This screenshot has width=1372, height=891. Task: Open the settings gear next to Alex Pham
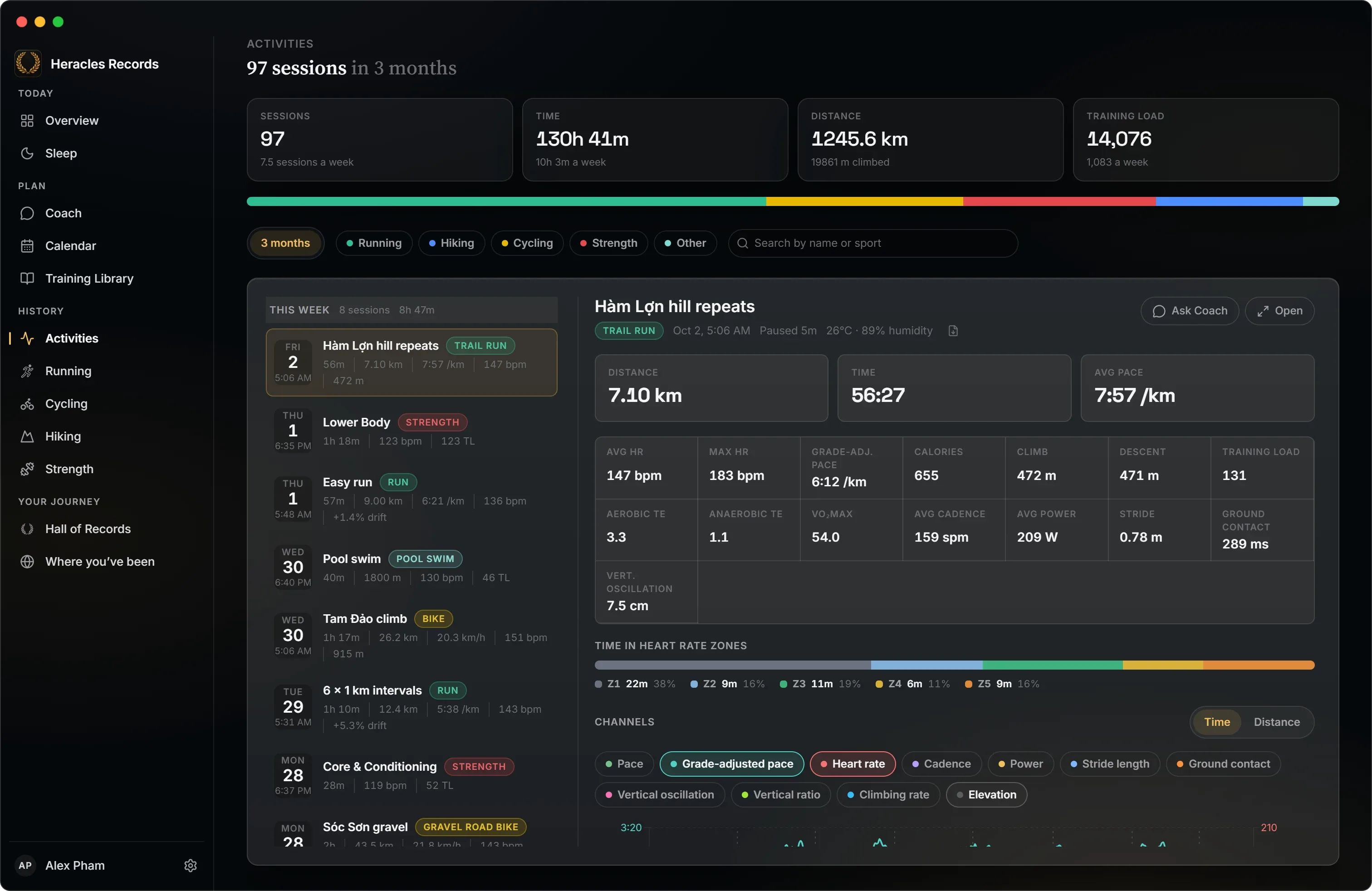tap(190, 866)
